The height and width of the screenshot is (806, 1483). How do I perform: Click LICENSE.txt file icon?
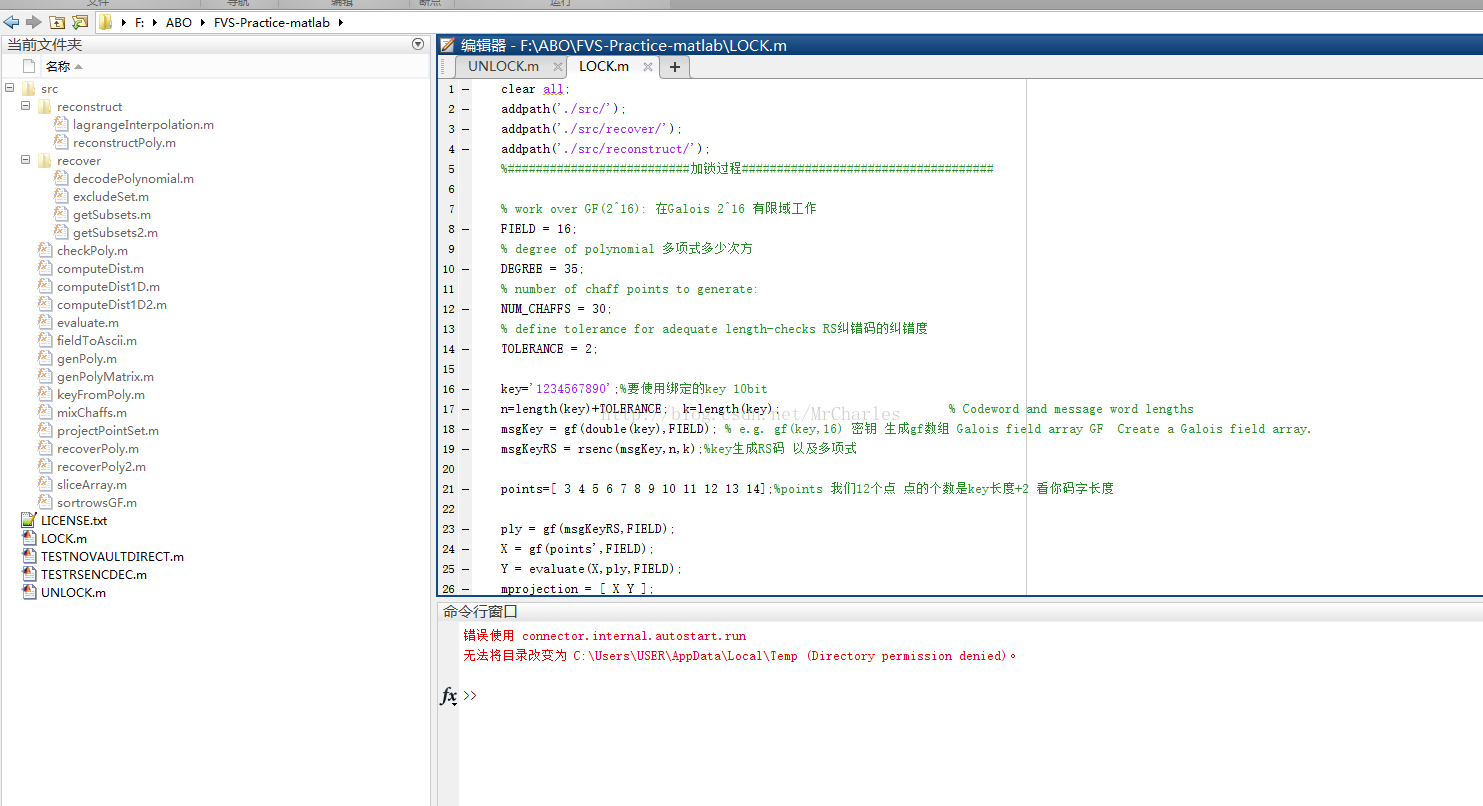(29, 520)
